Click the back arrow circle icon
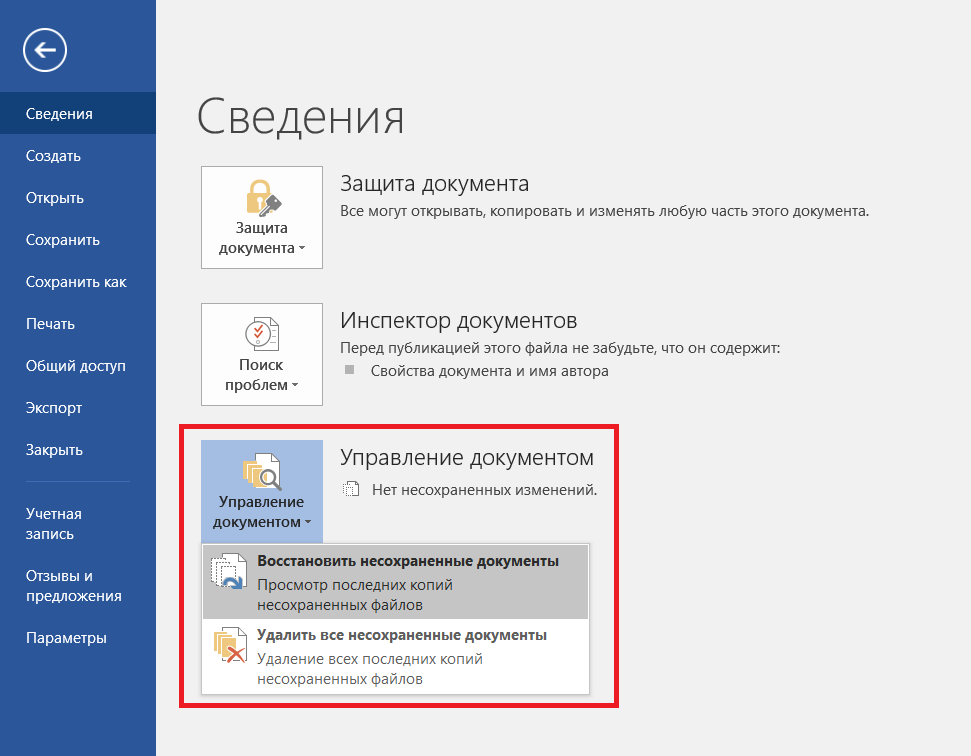Image resolution: width=971 pixels, height=756 pixels. [x=45, y=50]
